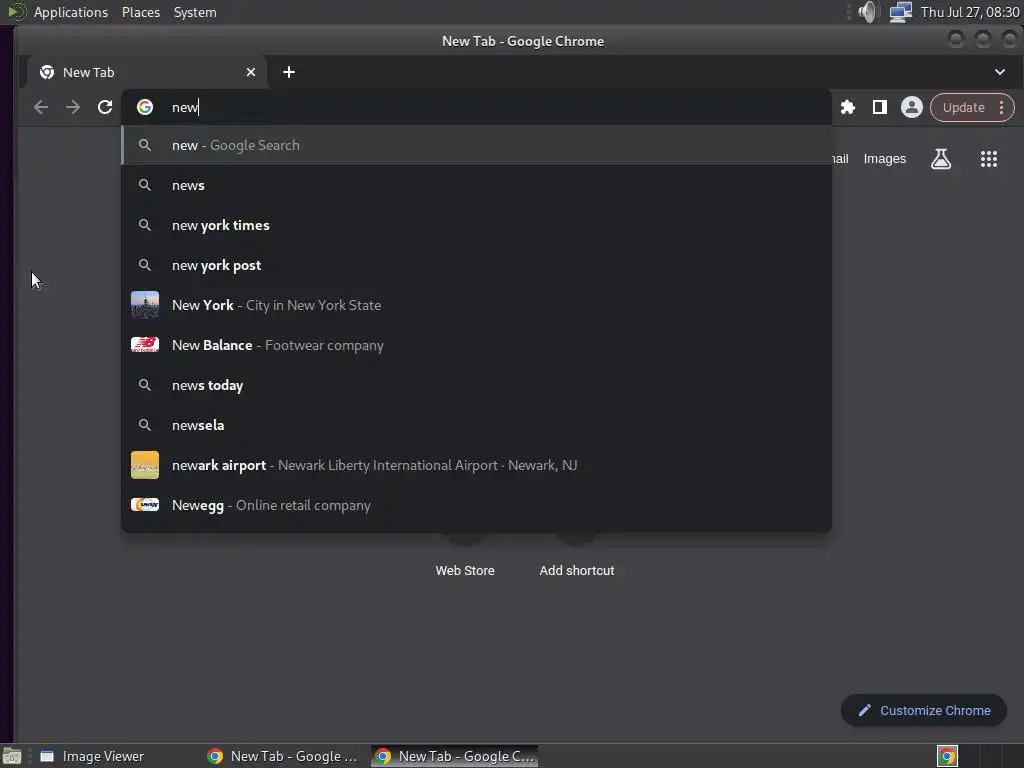Open the Google apps grid icon
This screenshot has height=768, width=1024.
(x=989, y=159)
